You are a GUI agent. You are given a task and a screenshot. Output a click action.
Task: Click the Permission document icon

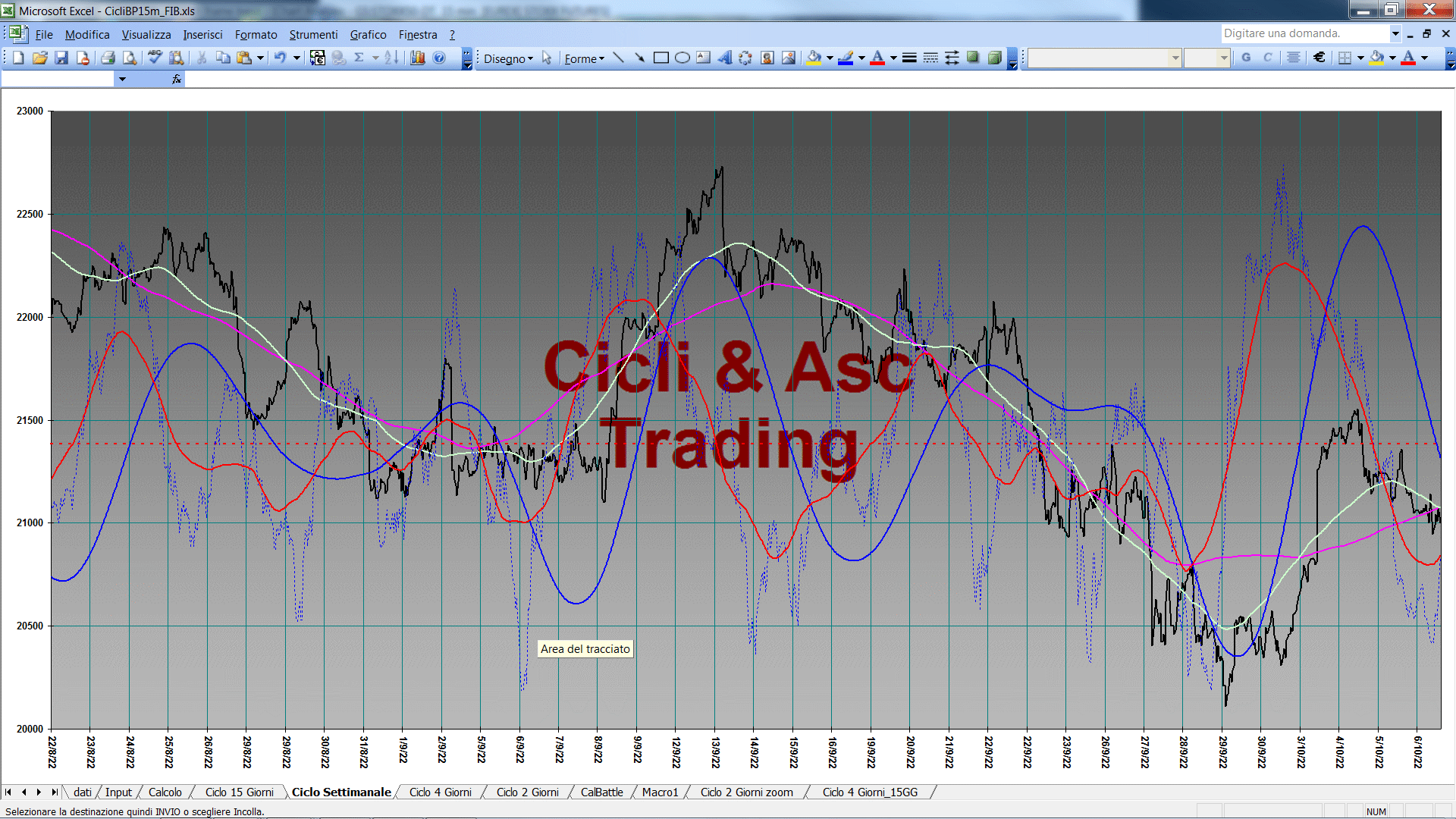pos(83,58)
